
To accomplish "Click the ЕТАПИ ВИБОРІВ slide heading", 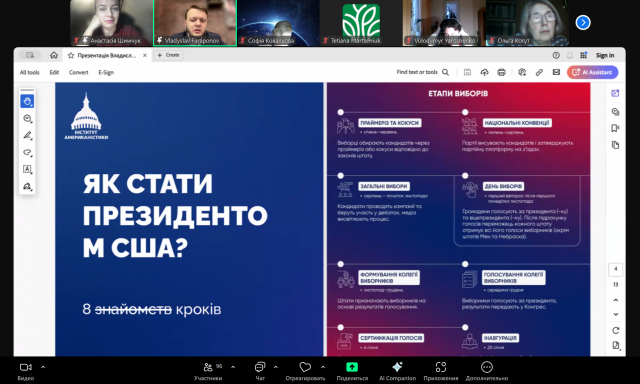I will (458, 93).
